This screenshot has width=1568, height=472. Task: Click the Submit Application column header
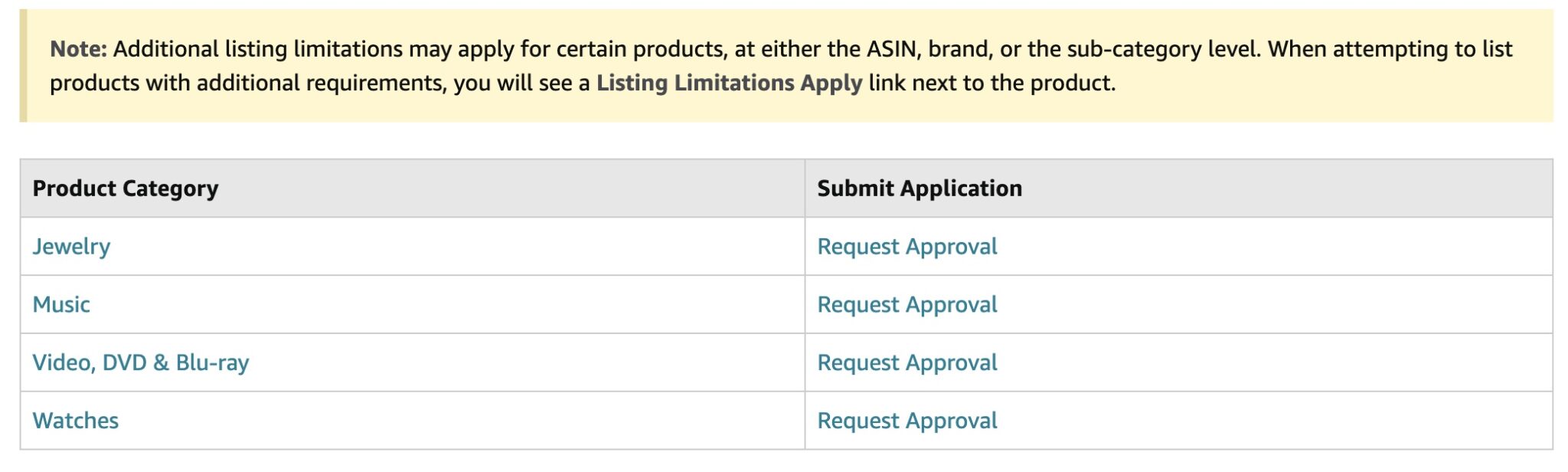[920, 188]
